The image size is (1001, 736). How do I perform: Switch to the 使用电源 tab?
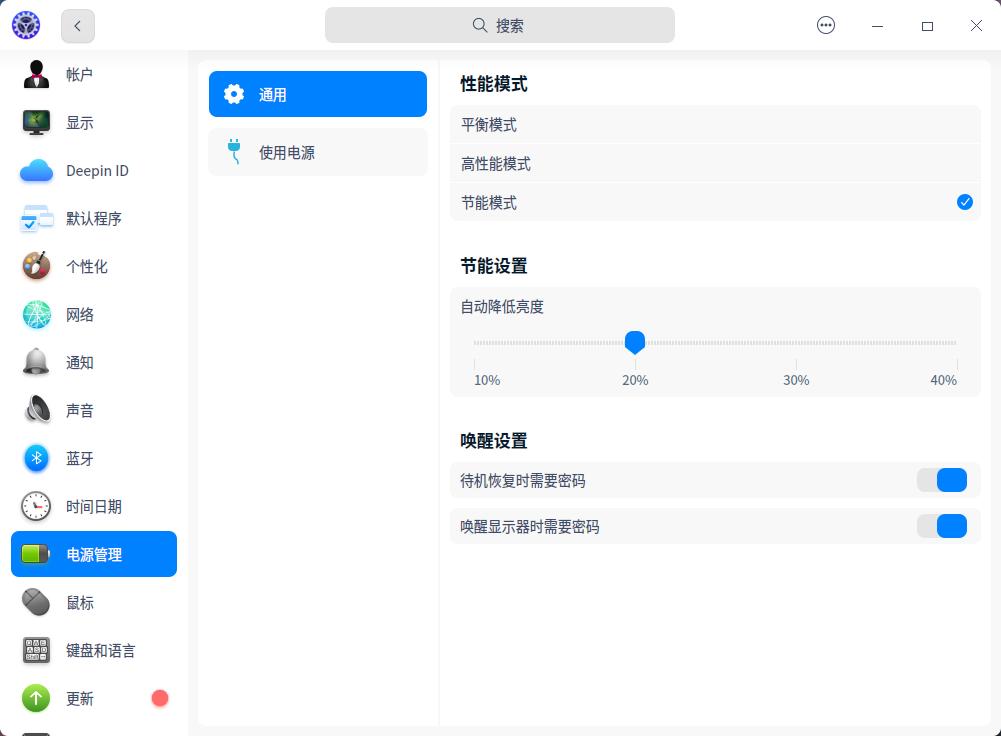(x=318, y=151)
